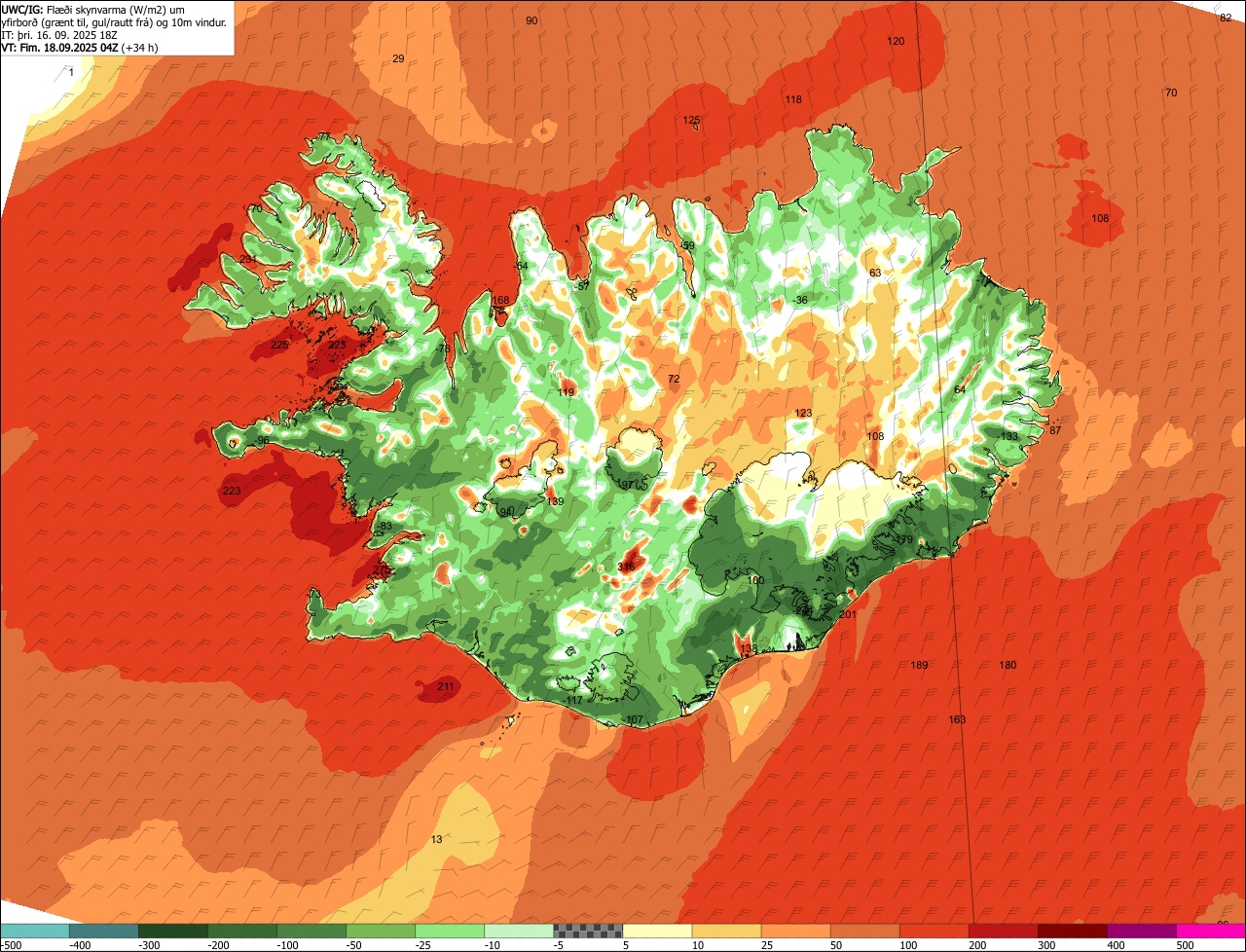
Task: Click the -300 to -200 dark green swatch
Action: [172, 931]
